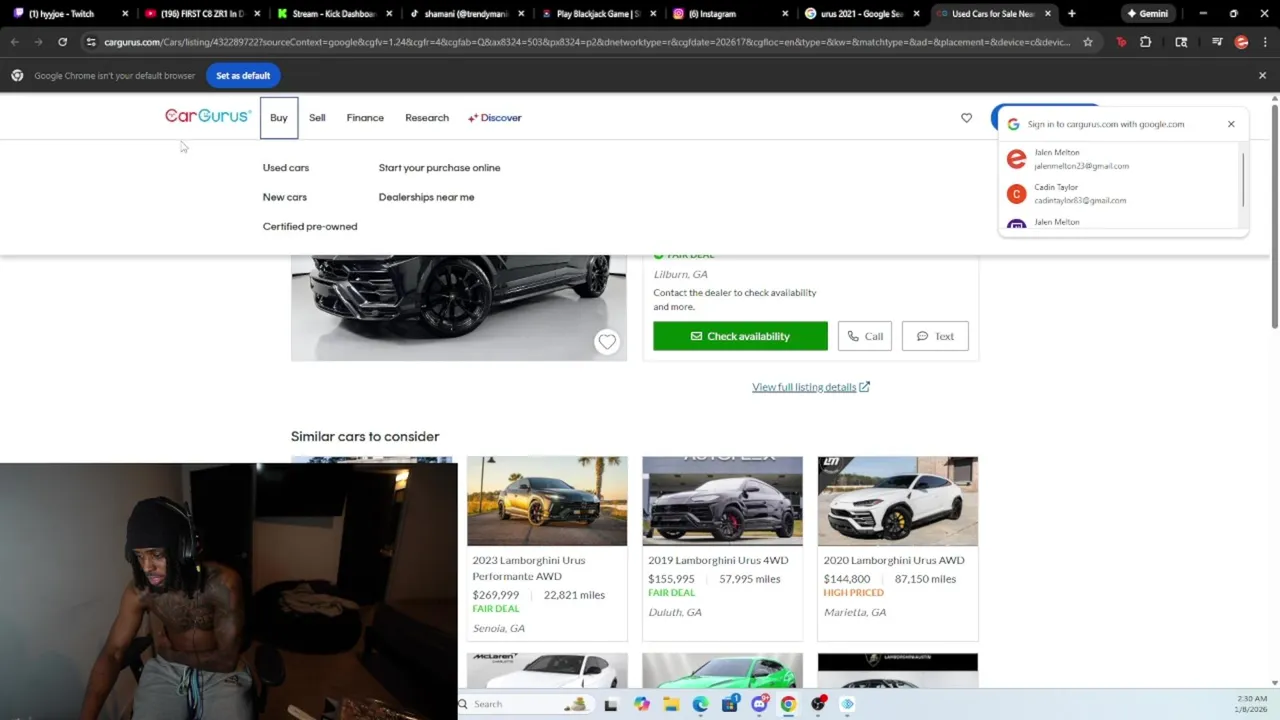The height and width of the screenshot is (720, 1280).
Task: Switch to Instagram tab
Action: (x=730, y=14)
